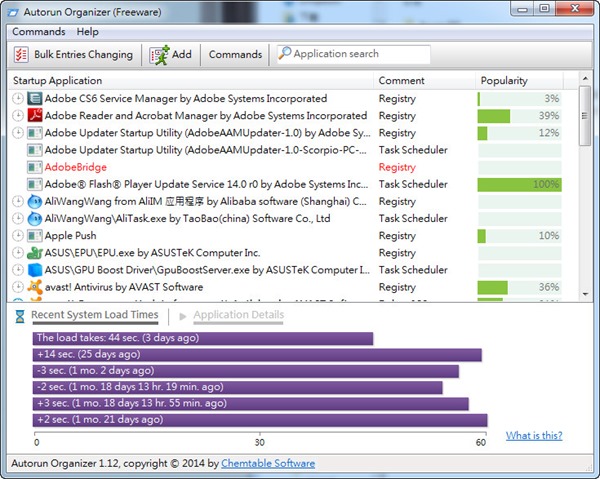This screenshot has width=600, height=479.
Task: Click the blue ASUS GPU Boost icon
Action: (34, 270)
